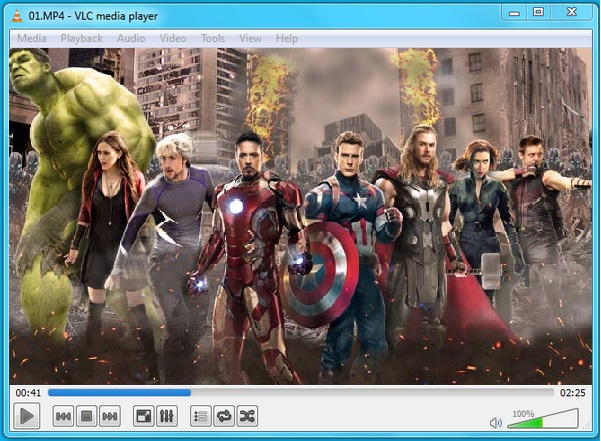Toggle fullscreen video mode

[x=144, y=416]
